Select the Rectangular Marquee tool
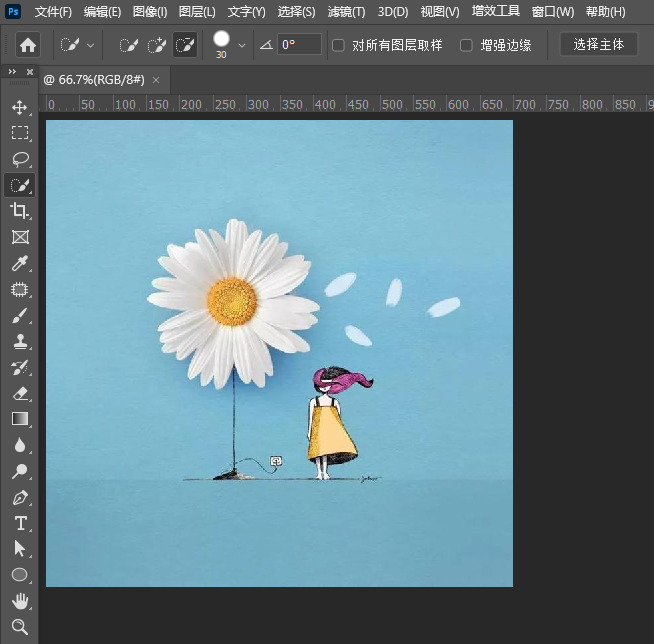 (x=19, y=133)
